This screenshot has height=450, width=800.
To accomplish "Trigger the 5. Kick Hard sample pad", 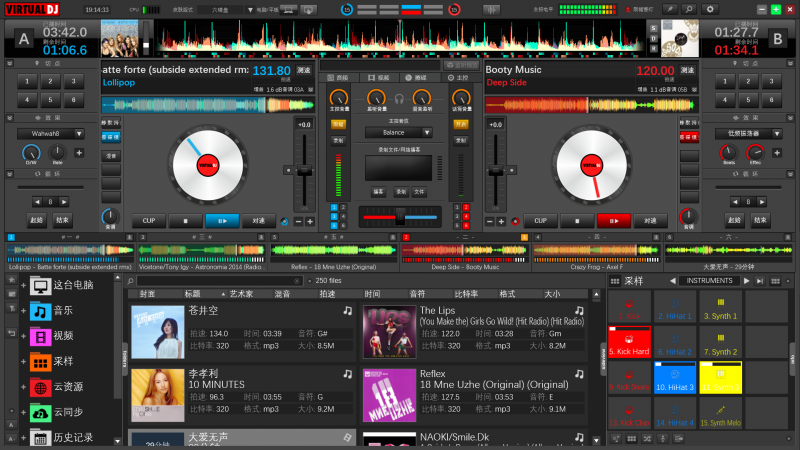I will coord(629,341).
